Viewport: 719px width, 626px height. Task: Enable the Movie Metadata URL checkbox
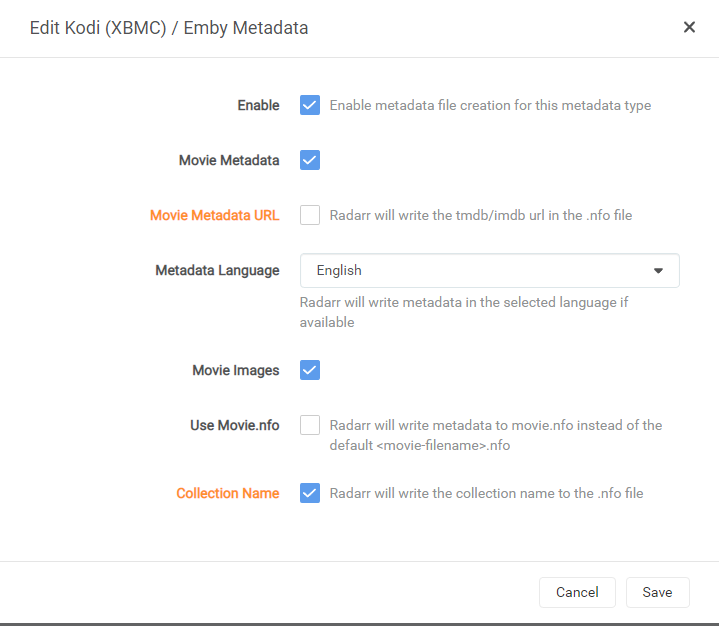(x=310, y=215)
